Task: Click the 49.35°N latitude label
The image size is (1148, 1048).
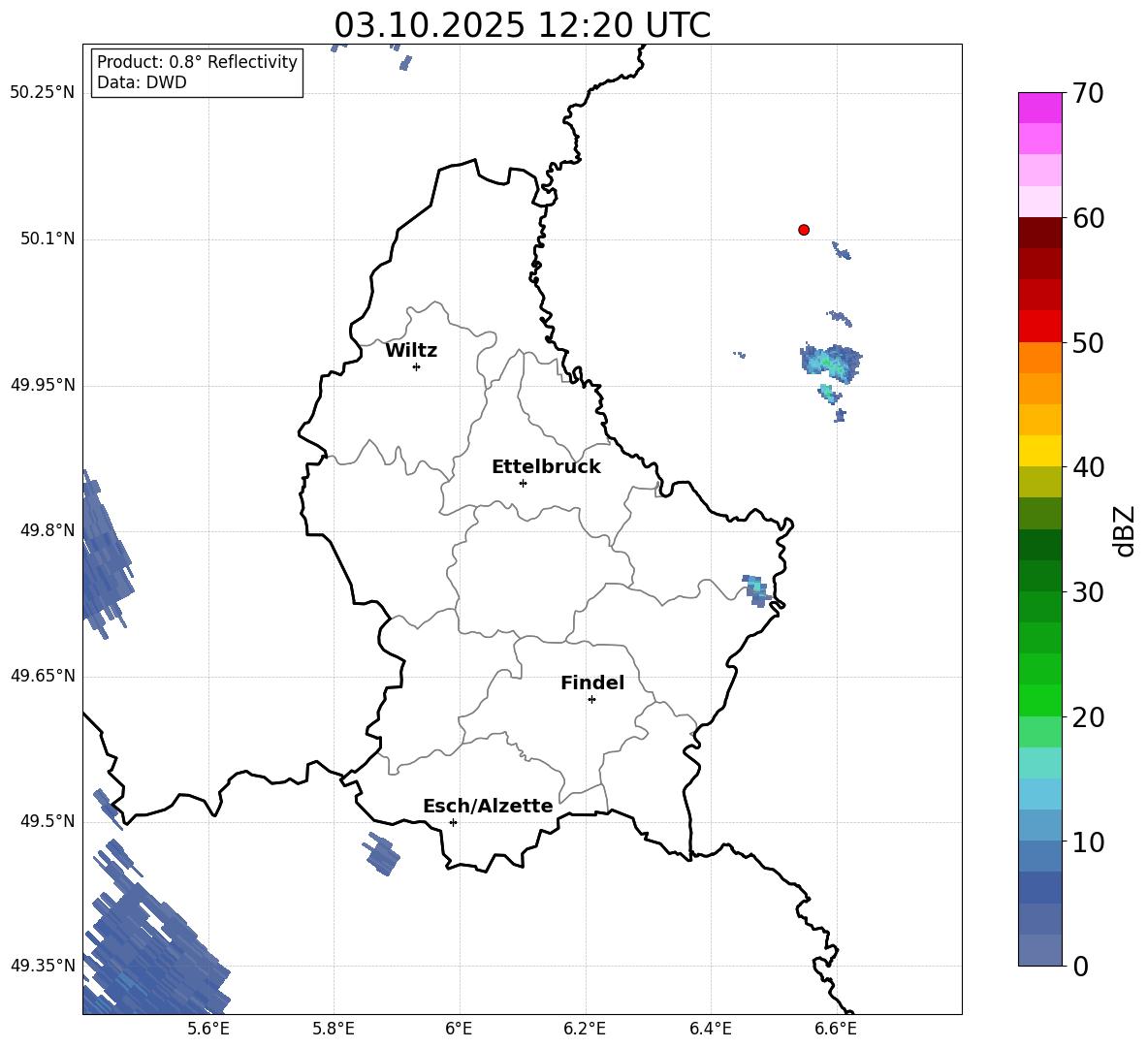Action: [43, 966]
